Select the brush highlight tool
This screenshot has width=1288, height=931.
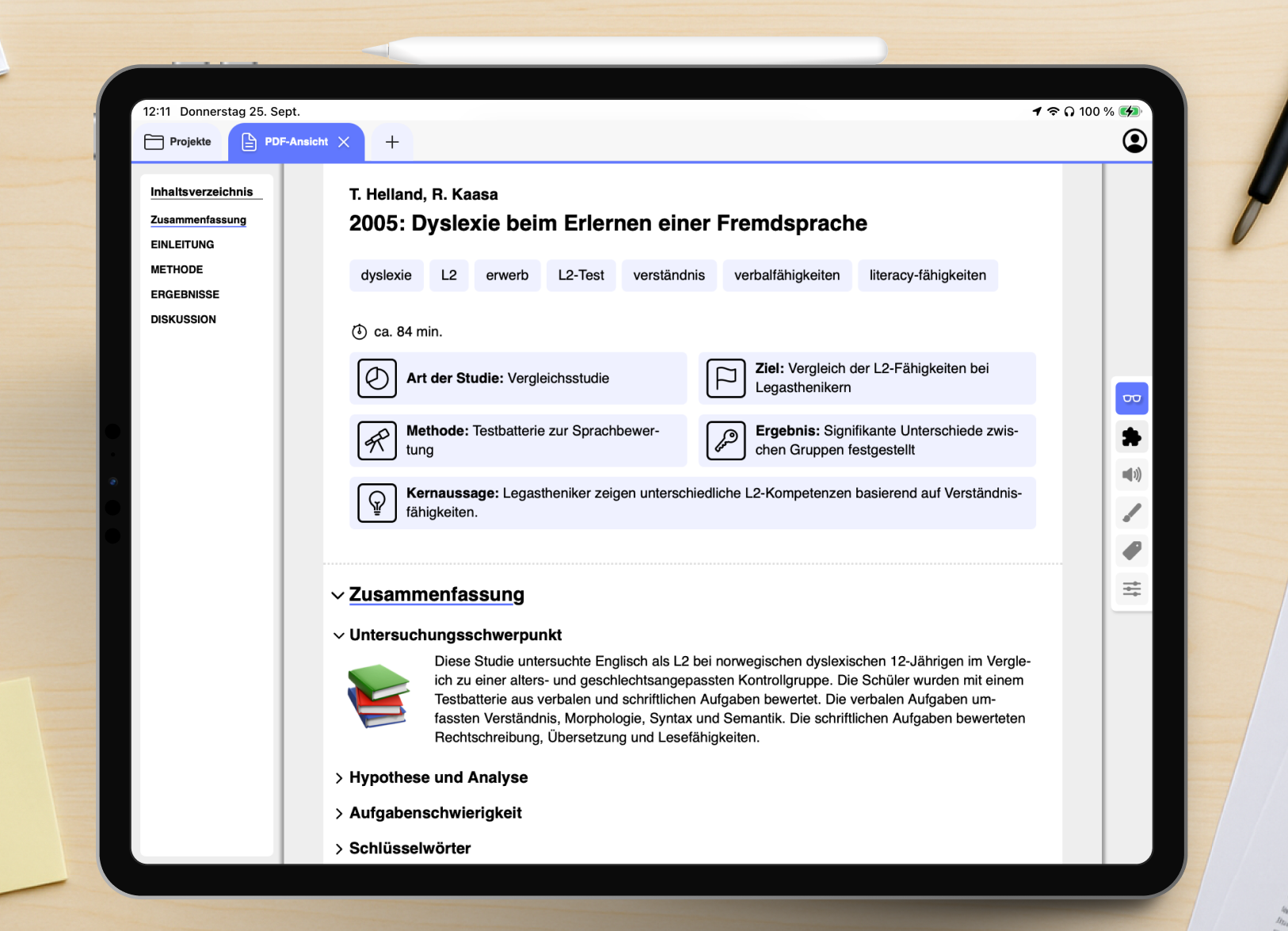tap(1131, 513)
